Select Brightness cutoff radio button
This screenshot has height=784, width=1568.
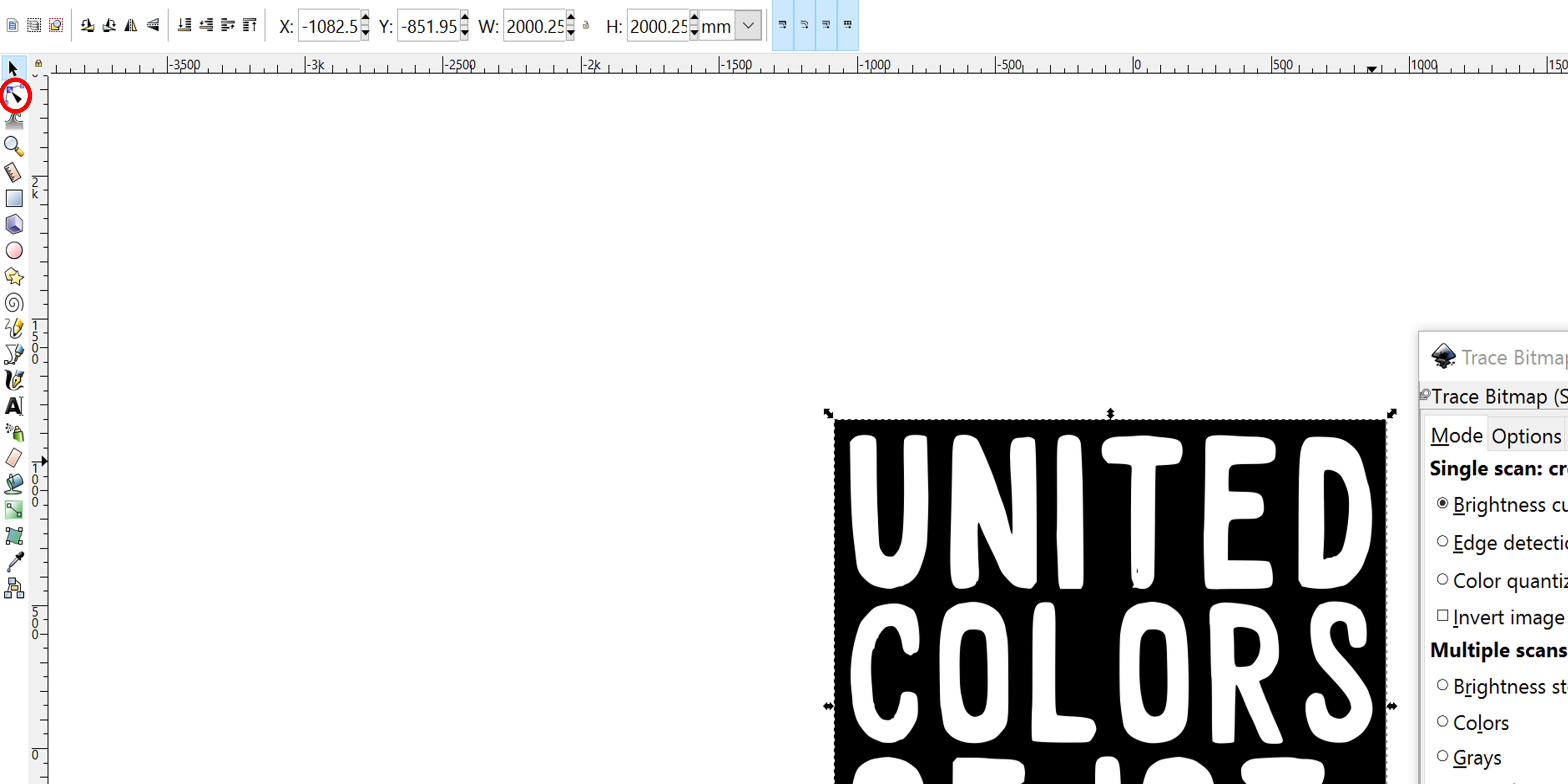click(1443, 503)
